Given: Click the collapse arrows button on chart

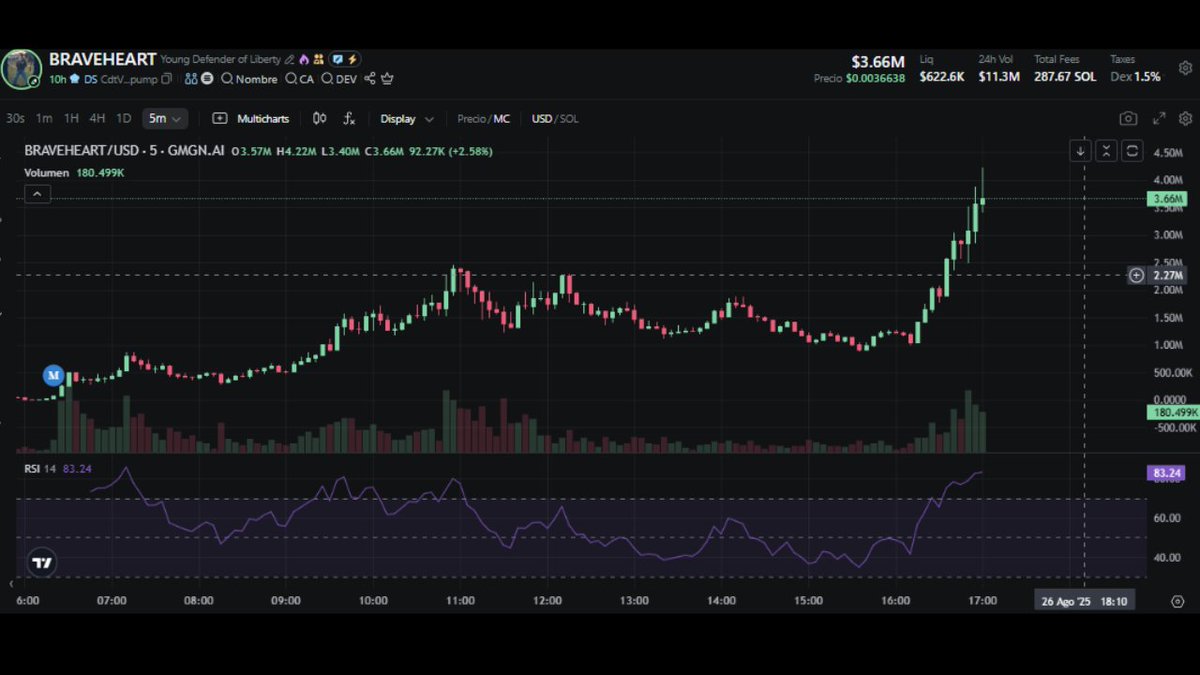Looking at the screenshot, I should click(x=1106, y=151).
